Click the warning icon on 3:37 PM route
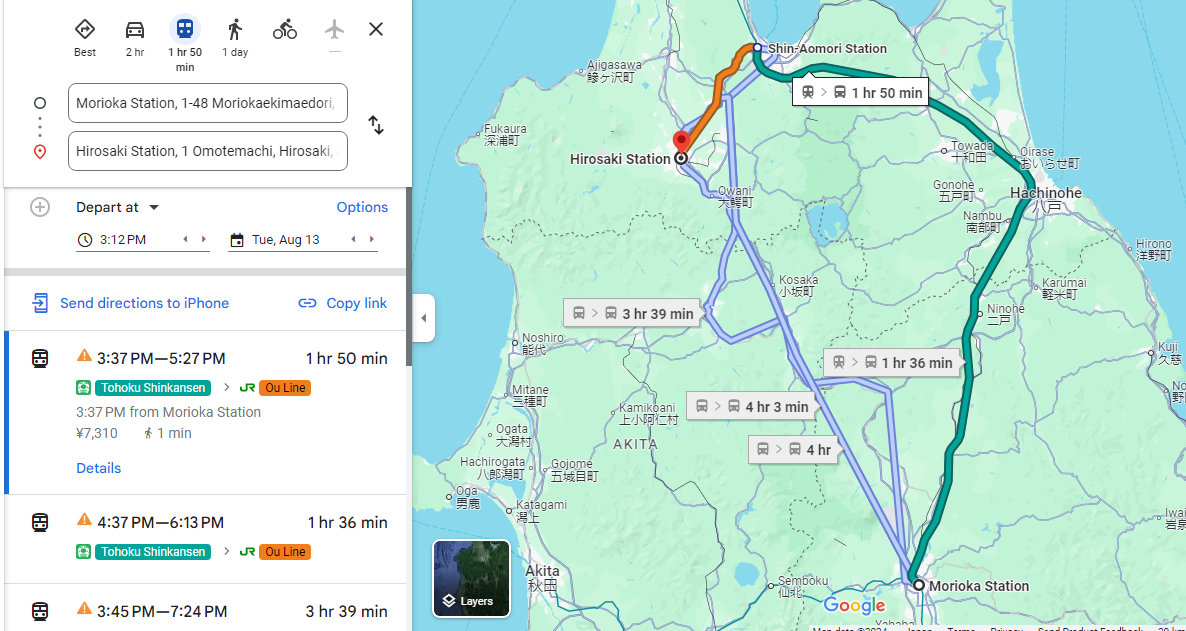Image resolution: width=1186 pixels, height=631 pixels. point(84,355)
